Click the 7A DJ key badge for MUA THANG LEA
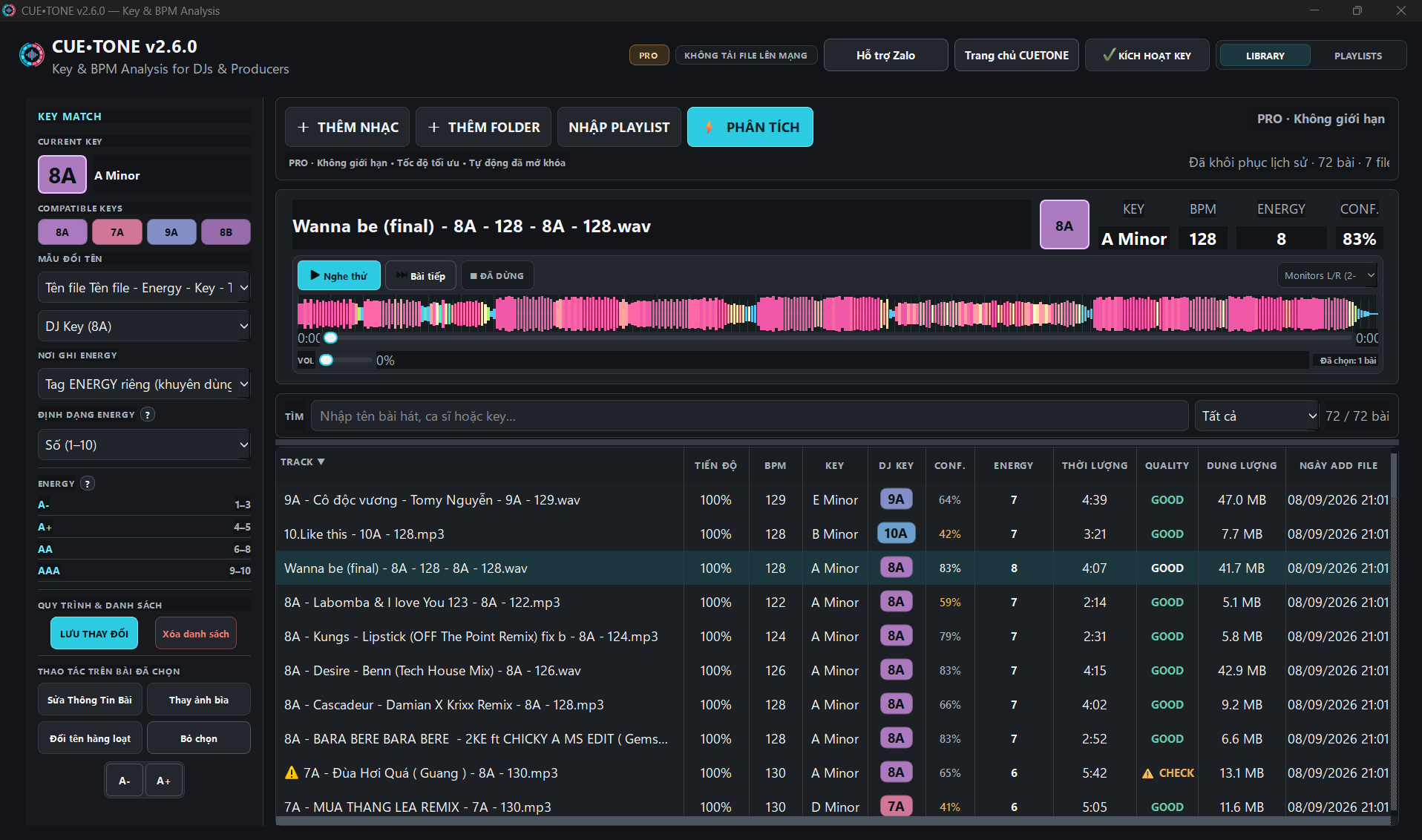 point(896,807)
